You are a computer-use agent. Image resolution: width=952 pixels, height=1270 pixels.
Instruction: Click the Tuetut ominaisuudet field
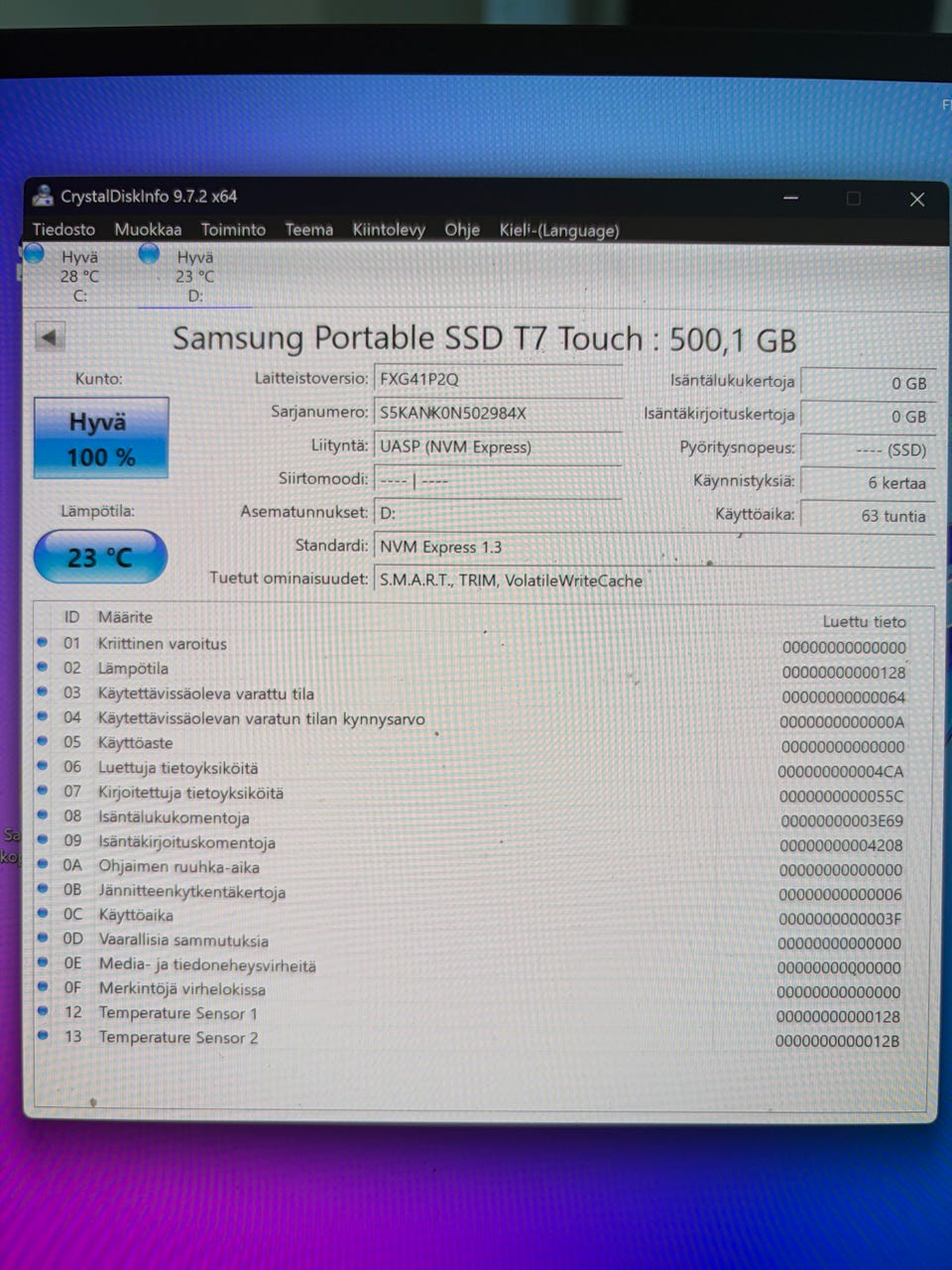click(x=654, y=580)
